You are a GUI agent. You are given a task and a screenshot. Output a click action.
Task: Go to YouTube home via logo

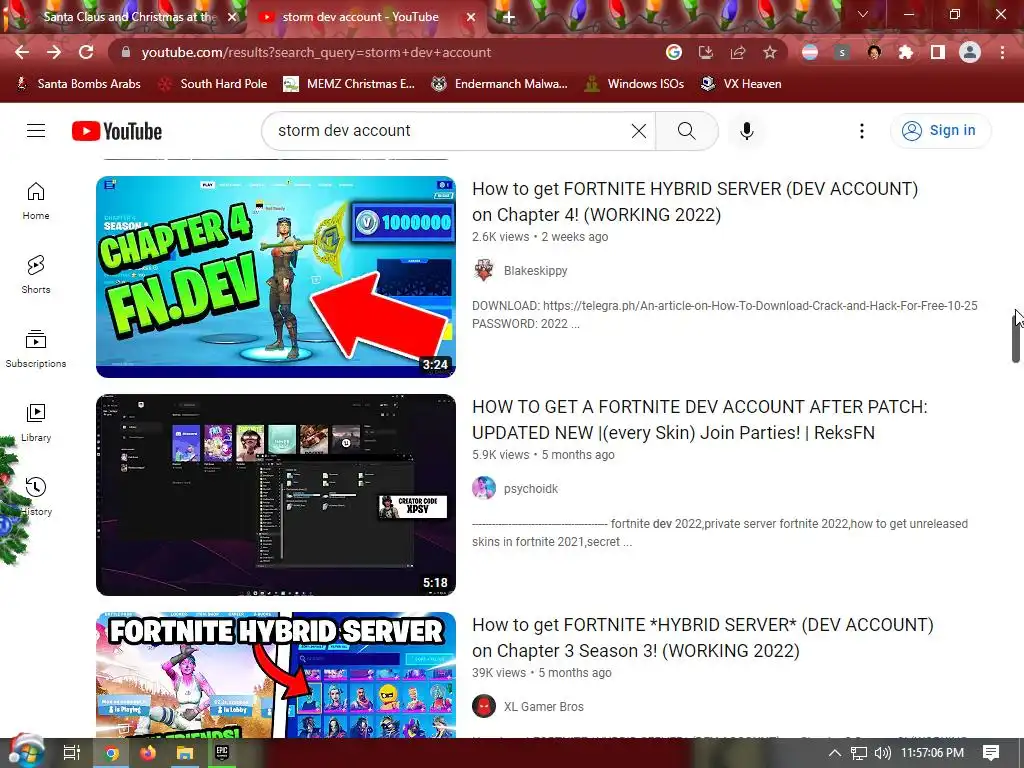tap(117, 131)
